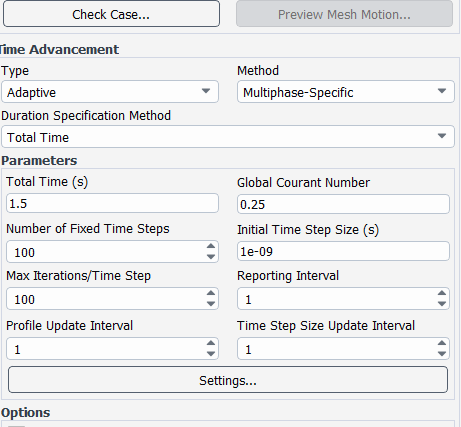
Task: Increase the Reporting Interval value
Action: pyautogui.click(x=442, y=293)
